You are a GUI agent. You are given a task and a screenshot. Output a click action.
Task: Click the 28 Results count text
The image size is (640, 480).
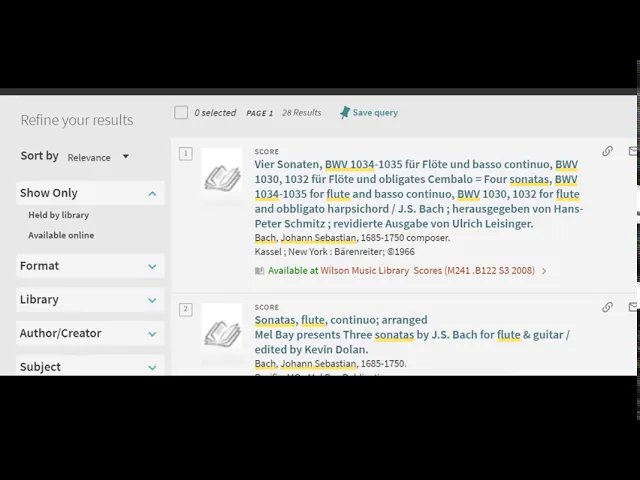click(302, 113)
